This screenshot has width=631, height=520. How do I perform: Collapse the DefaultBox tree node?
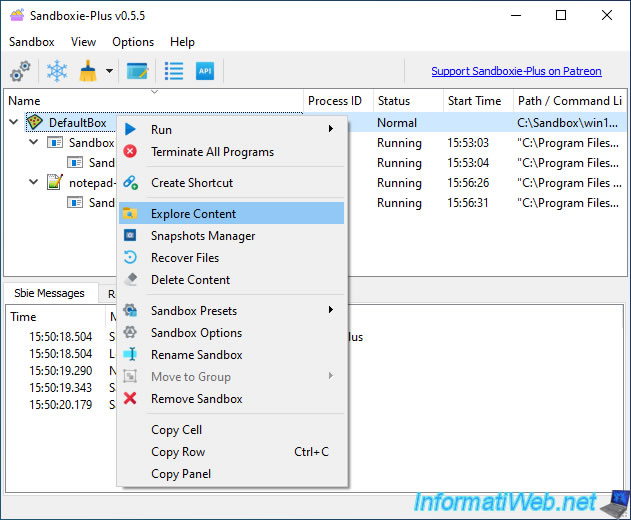pos(14,123)
